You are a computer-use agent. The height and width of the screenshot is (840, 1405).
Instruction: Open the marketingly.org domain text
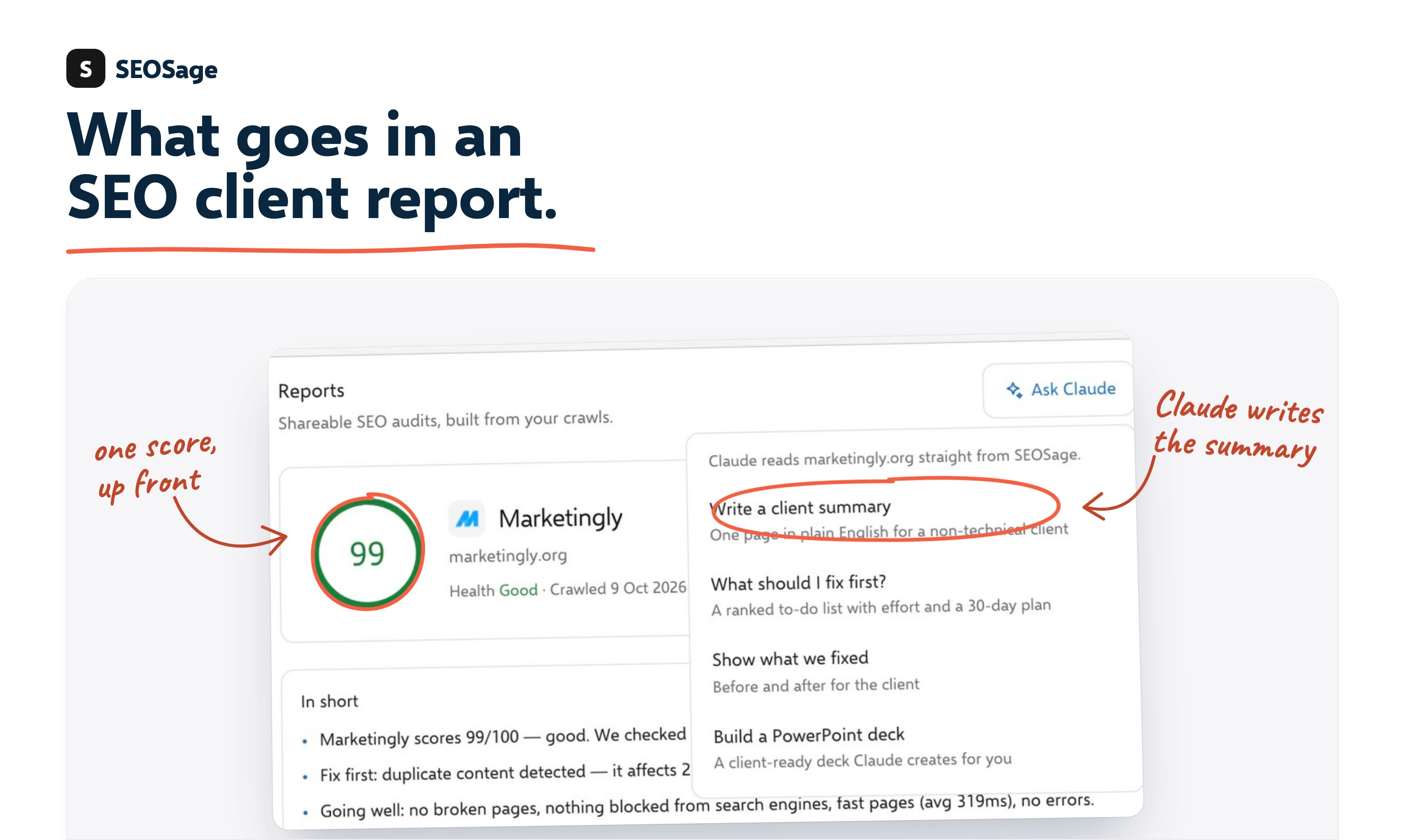508,556
